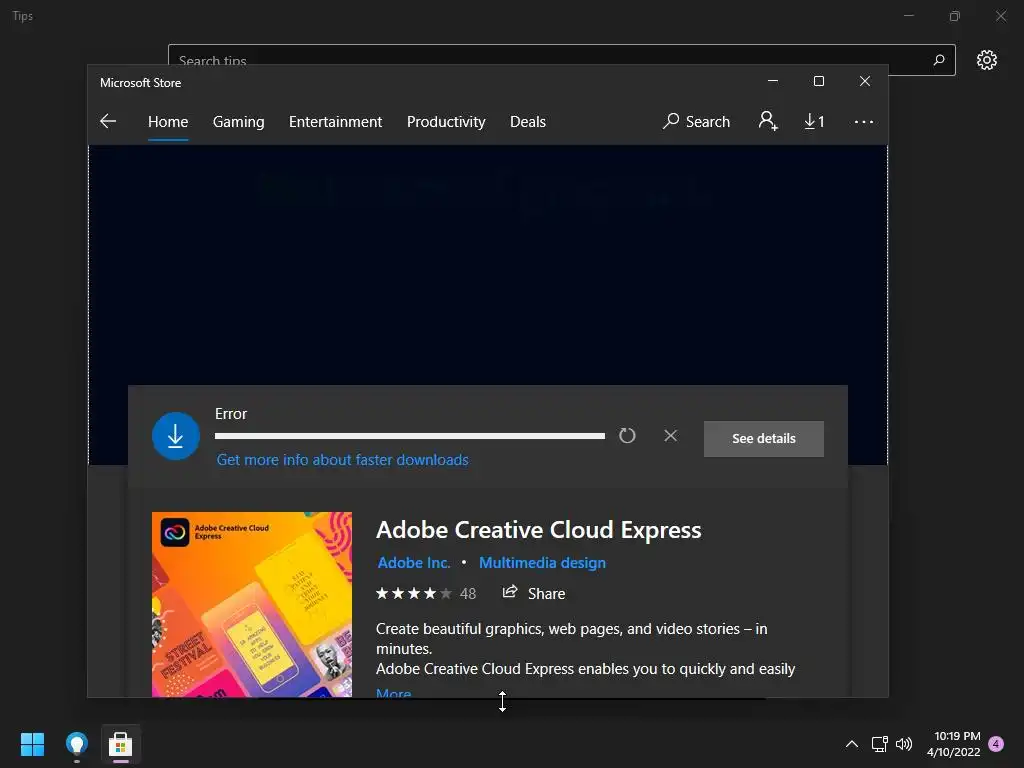Image resolution: width=1024 pixels, height=768 pixels.
Task: Switch to the Gaming tab
Action: pyautogui.click(x=238, y=121)
